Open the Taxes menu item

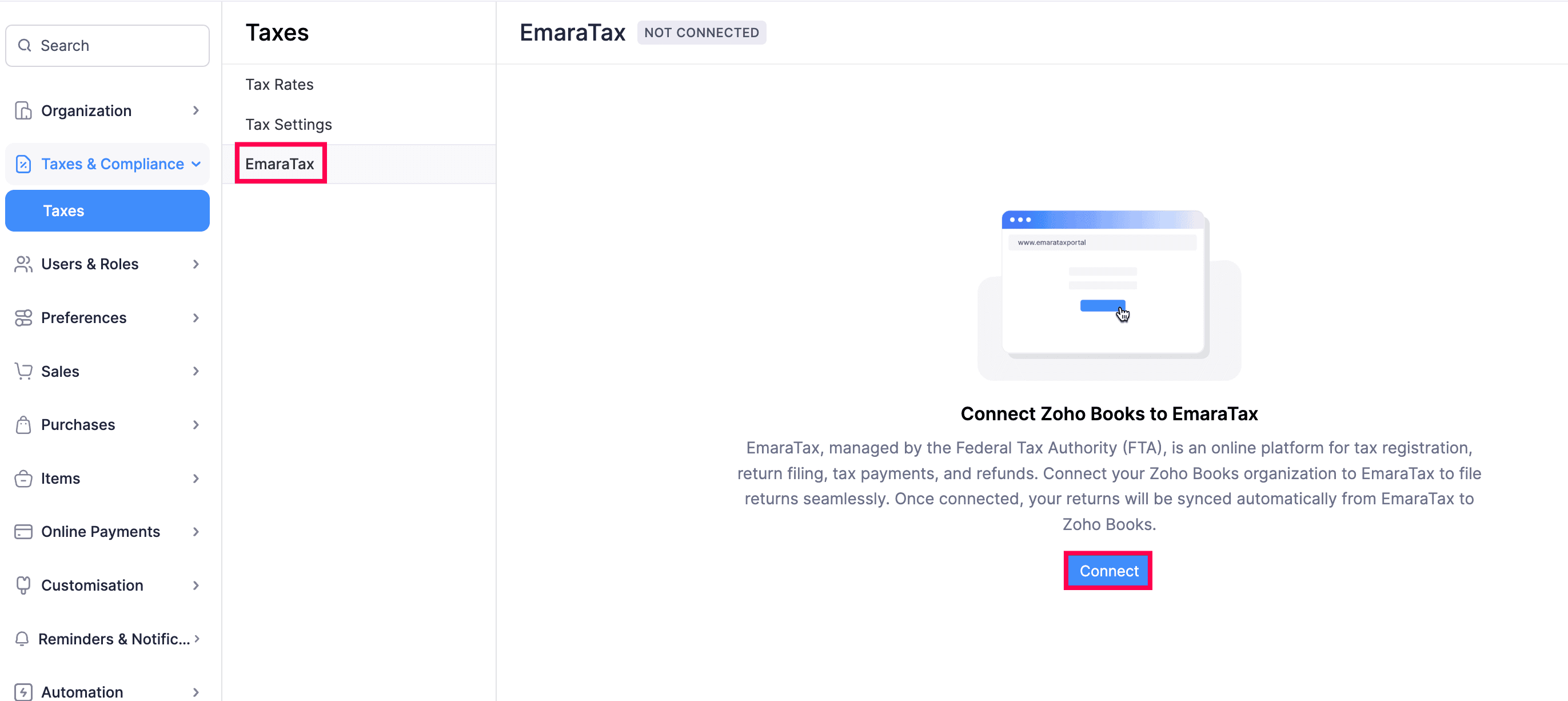coord(63,210)
